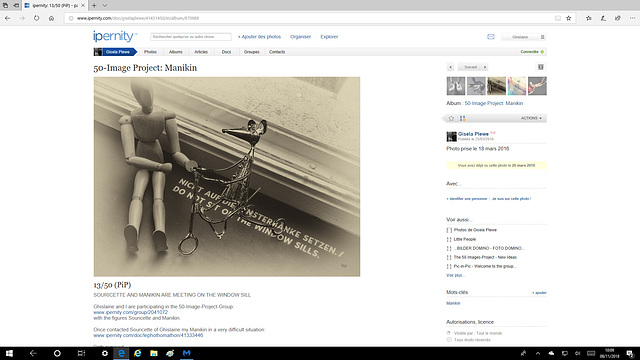Click the browser add notes pen icon
Screen dimensions: 640x360
tap(603, 18)
